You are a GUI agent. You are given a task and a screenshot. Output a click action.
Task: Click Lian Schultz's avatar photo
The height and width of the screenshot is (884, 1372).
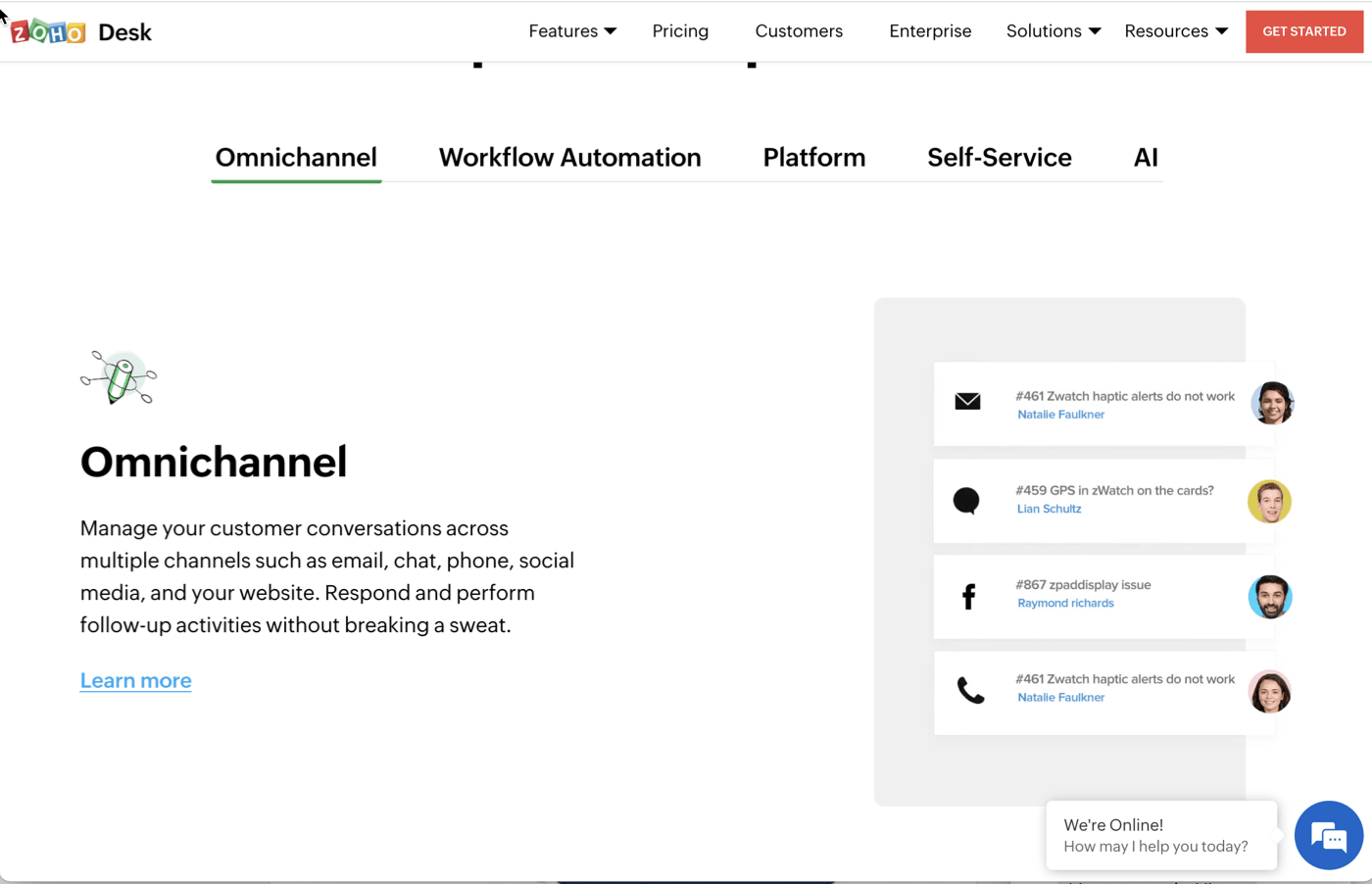tap(1269, 501)
